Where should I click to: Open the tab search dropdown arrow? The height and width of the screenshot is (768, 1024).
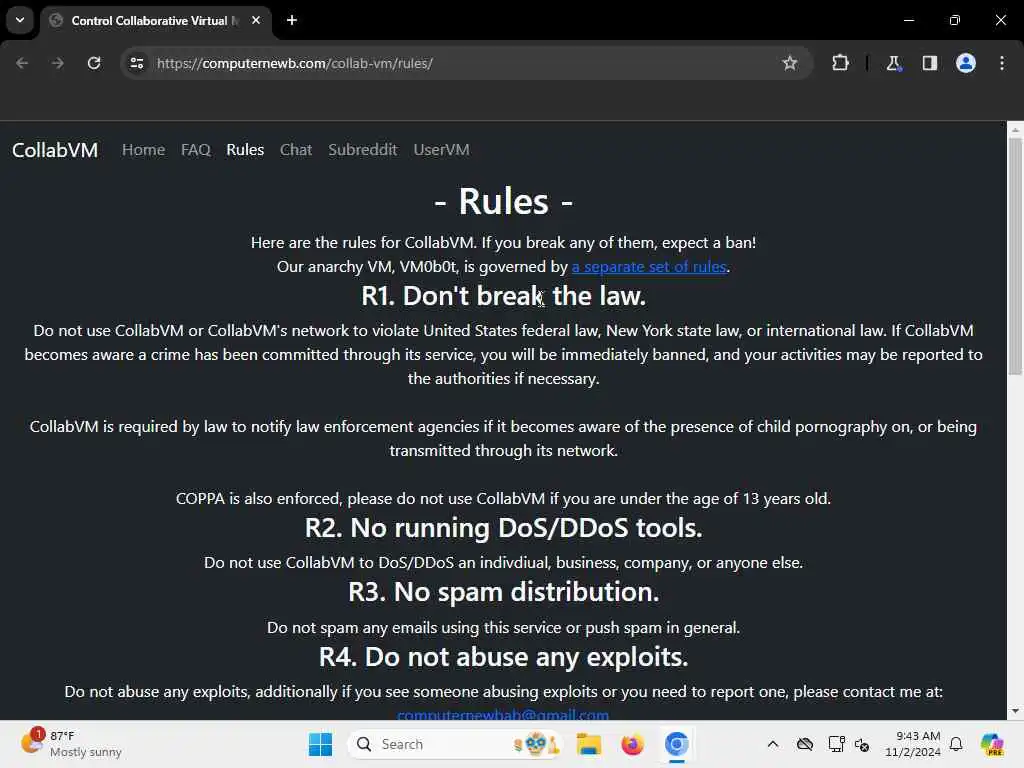click(x=20, y=20)
